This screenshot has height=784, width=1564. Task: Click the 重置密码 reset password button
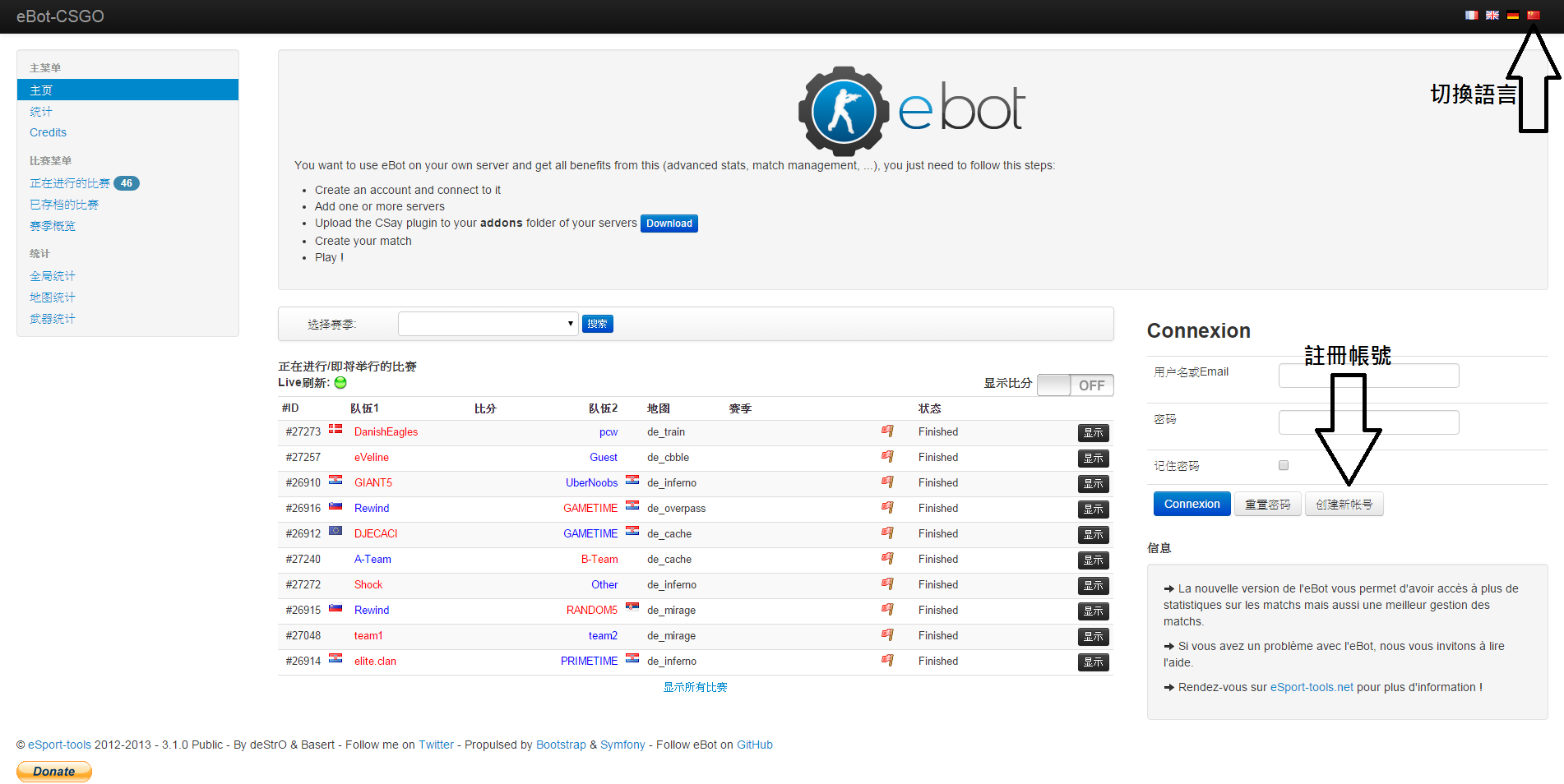coord(1268,504)
